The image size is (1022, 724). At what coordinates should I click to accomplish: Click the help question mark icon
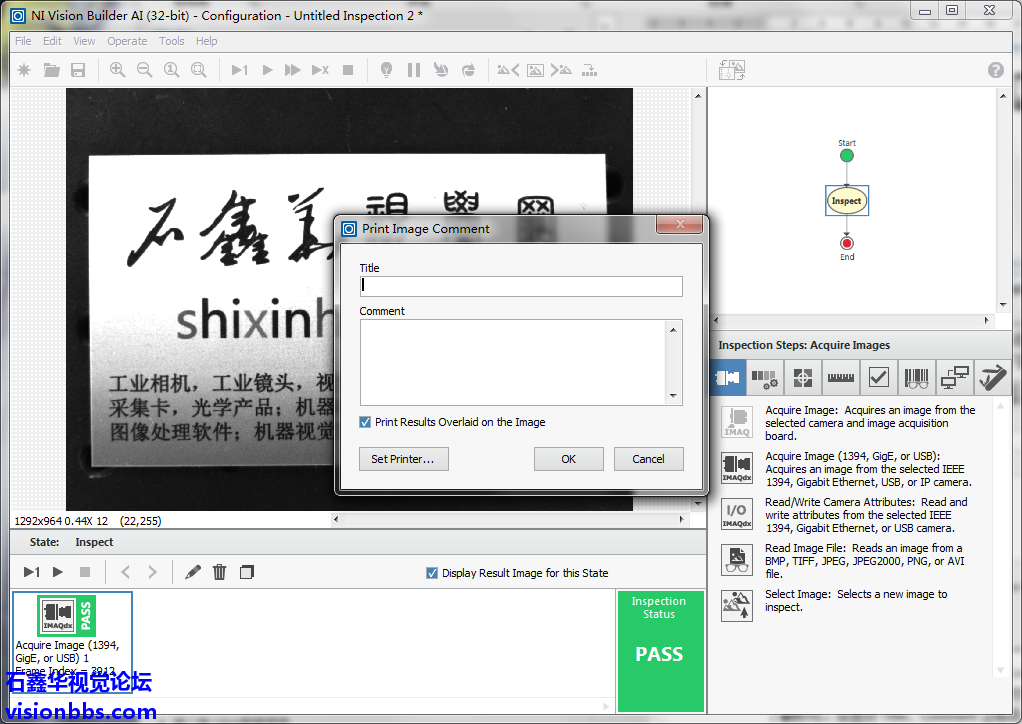pyautogui.click(x=995, y=70)
